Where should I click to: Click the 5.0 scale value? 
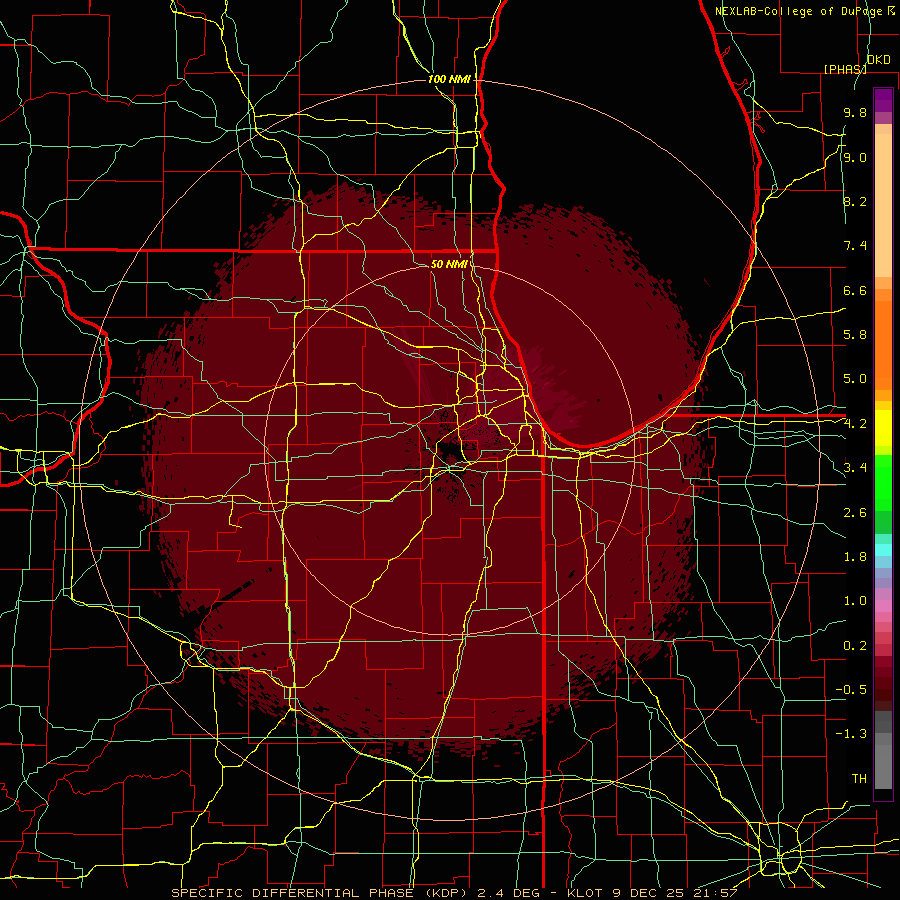855,379
